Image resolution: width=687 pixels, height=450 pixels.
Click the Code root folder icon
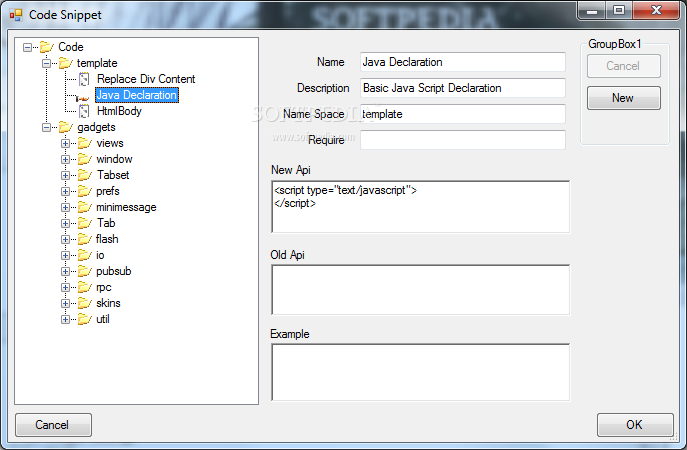pyautogui.click(x=46, y=47)
